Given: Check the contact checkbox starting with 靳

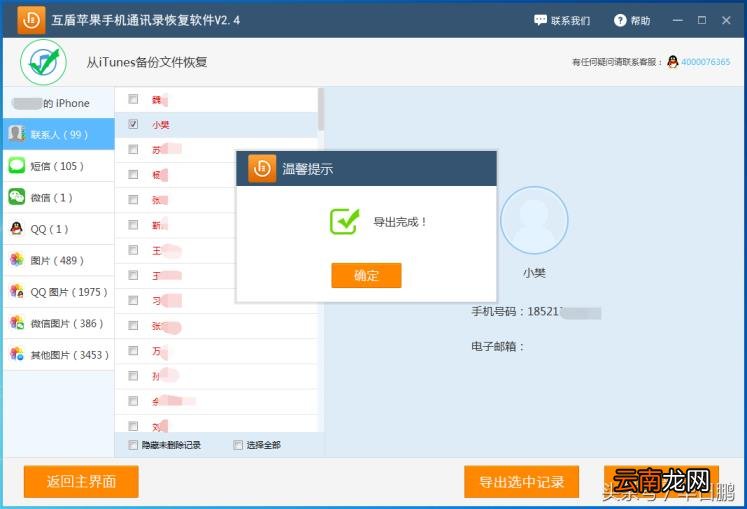Looking at the screenshot, I should (x=133, y=225).
